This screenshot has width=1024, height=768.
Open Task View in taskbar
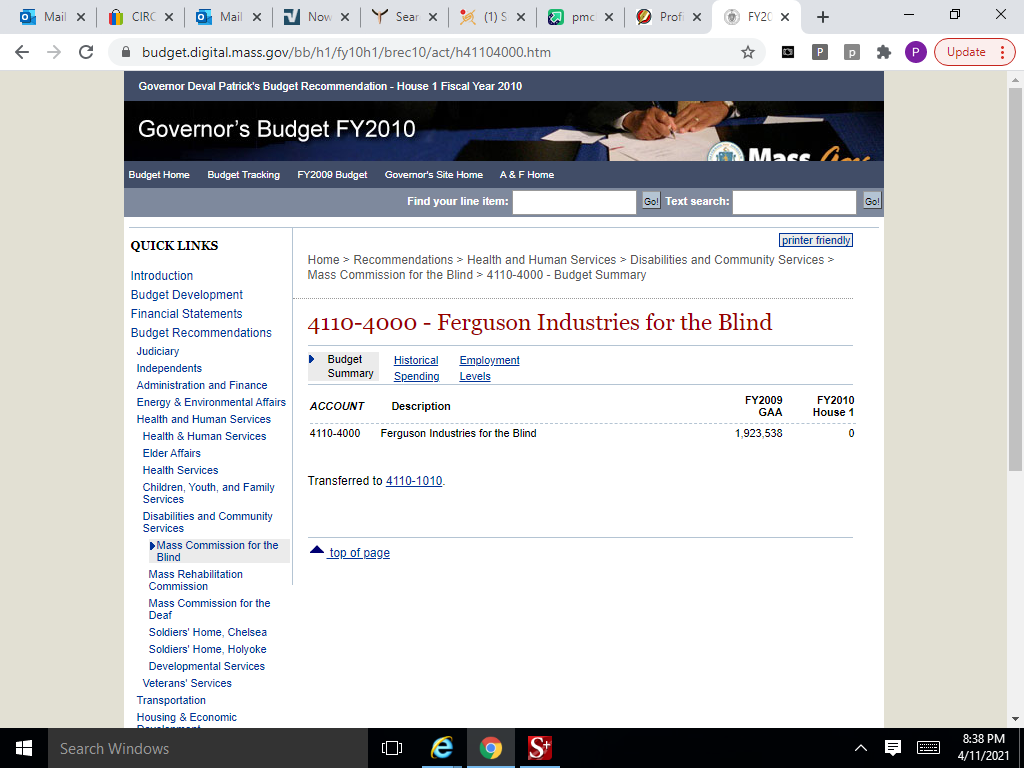click(x=392, y=748)
